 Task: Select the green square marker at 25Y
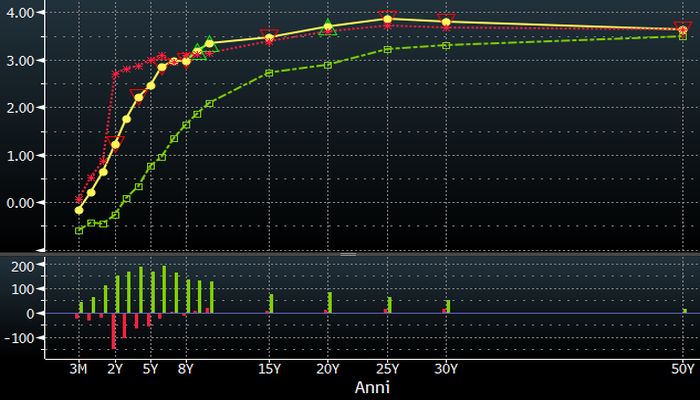388,50
